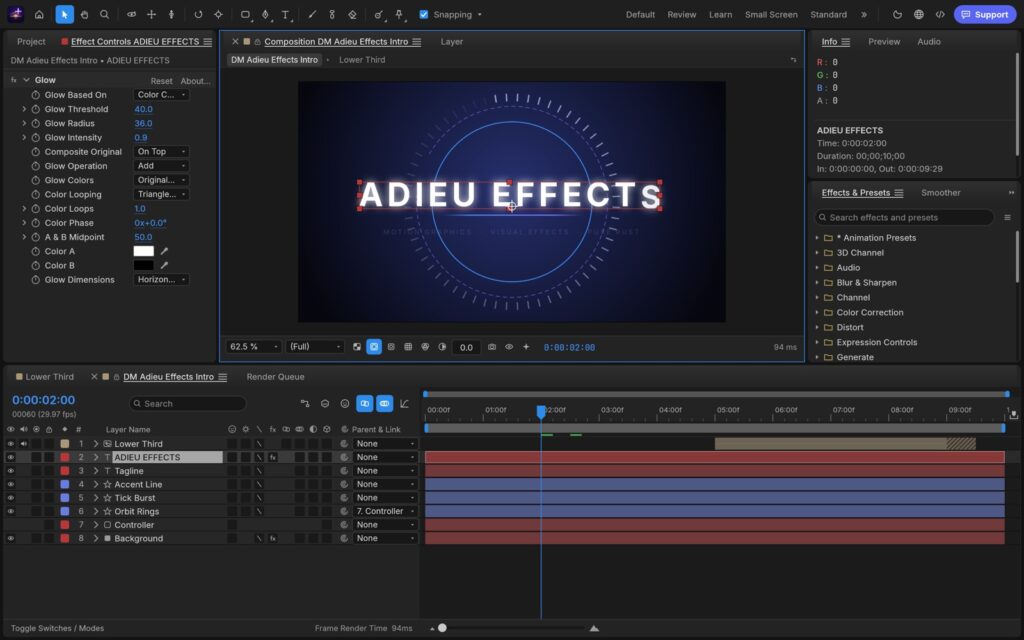The height and width of the screenshot is (640, 1024).
Task: Select the Roto Brush tool
Action: [x=379, y=14]
